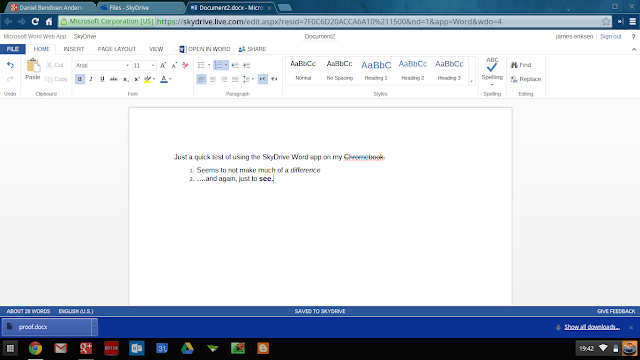
Task: Align text left
Action: pyautogui.click(x=201, y=79)
